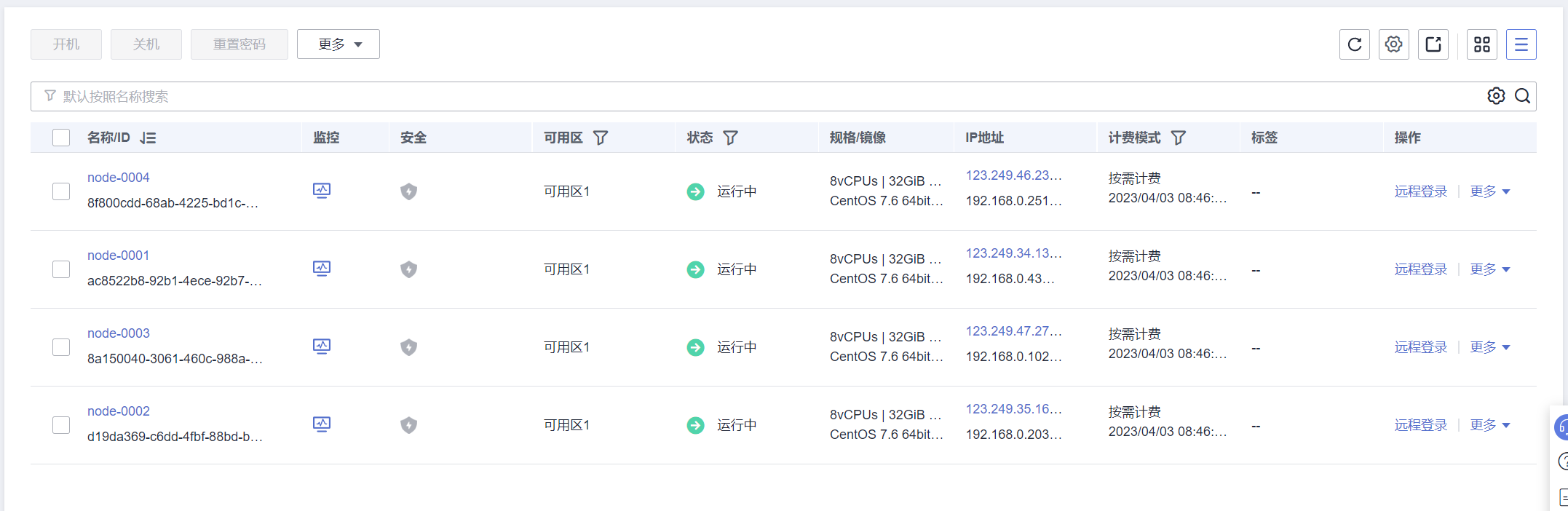Click the refresh list icon
This screenshot has width=1568, height=511.
pos(1354,44)
